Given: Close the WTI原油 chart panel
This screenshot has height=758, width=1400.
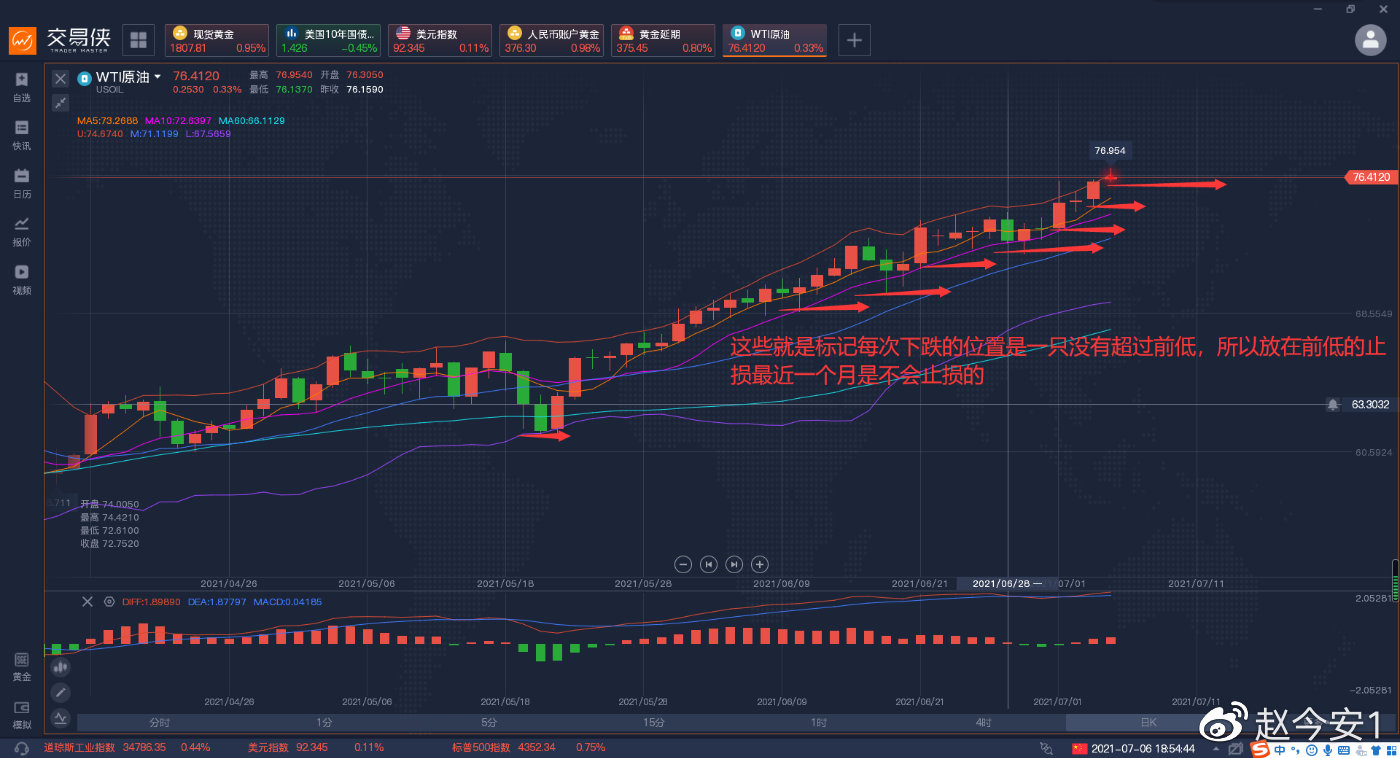Looking at the screenshot, I should (x=60, y=77).
